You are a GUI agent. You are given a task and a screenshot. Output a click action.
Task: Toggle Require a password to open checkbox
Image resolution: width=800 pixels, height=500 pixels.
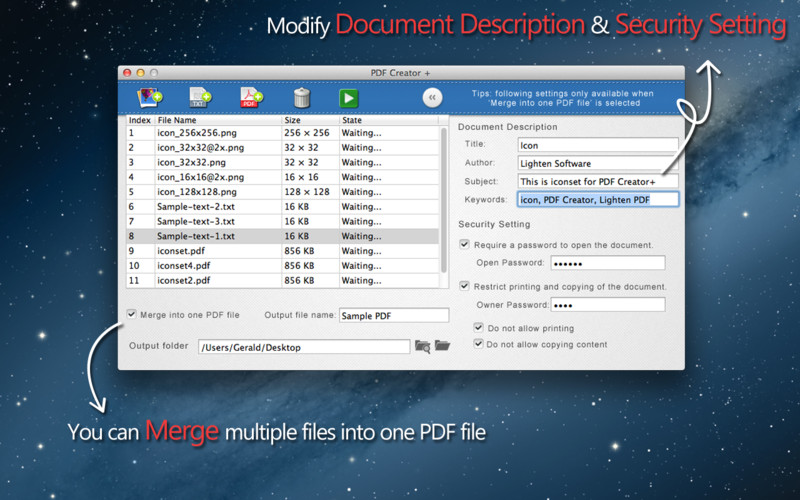[x=464, y=244]
